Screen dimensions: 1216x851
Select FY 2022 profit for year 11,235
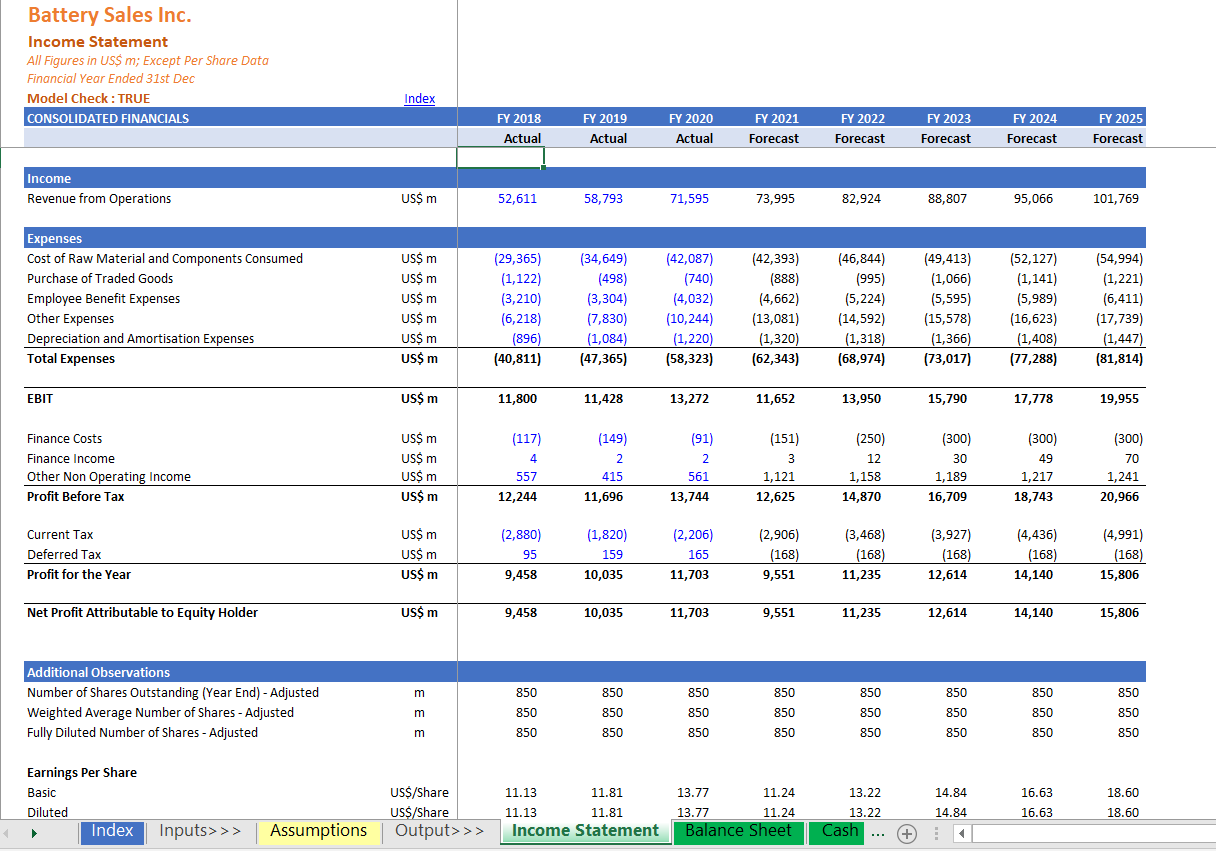861,575
